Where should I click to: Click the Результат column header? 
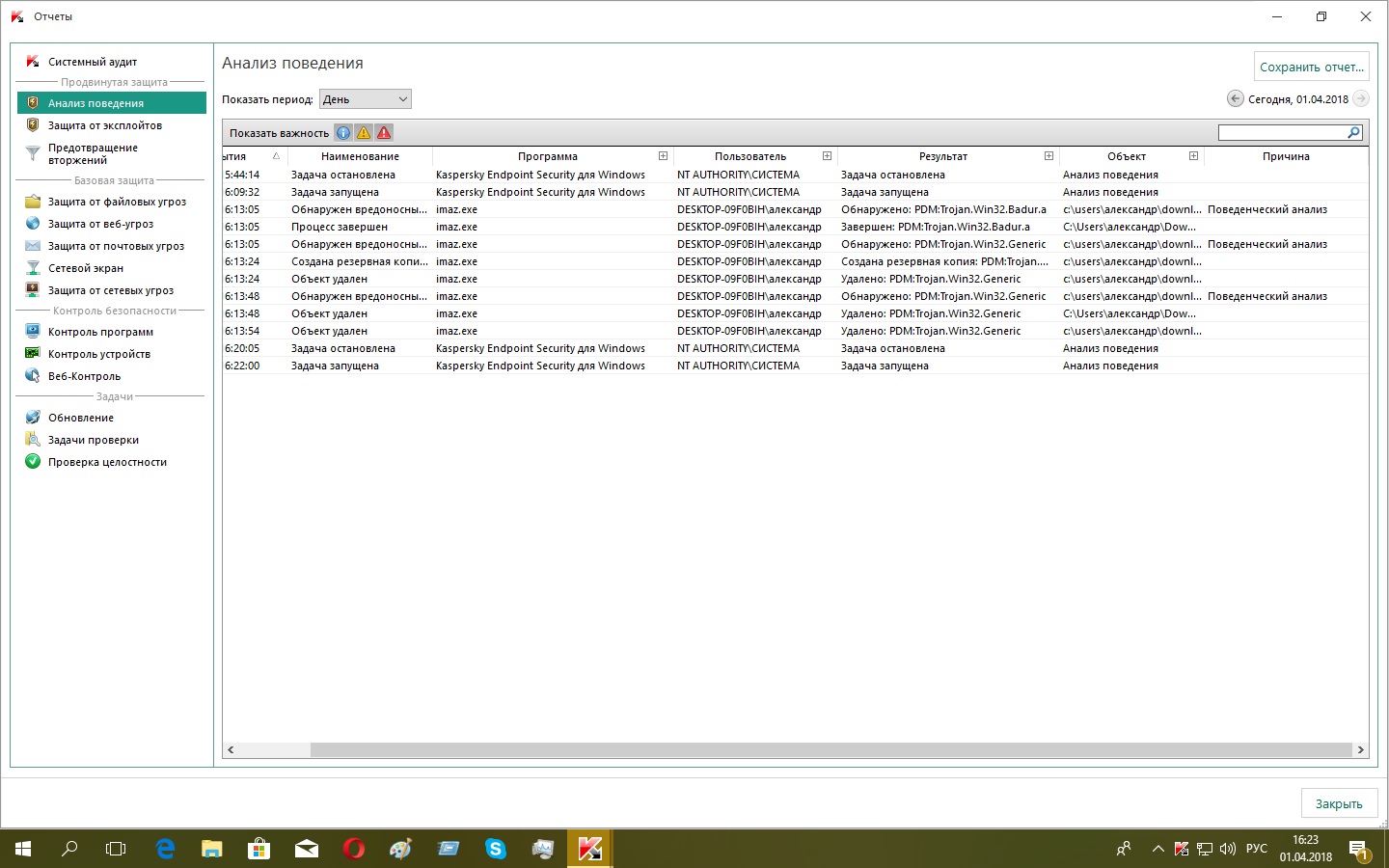pos(942,156)
